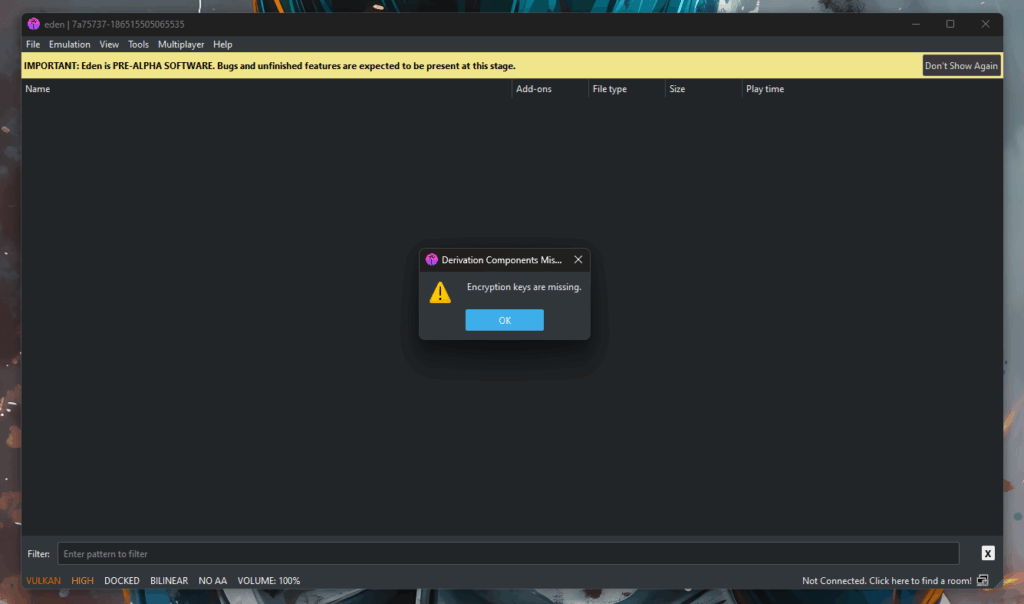Click the Don't Show Again button
The image size is (1024, 604).
[x=961, y=66]
